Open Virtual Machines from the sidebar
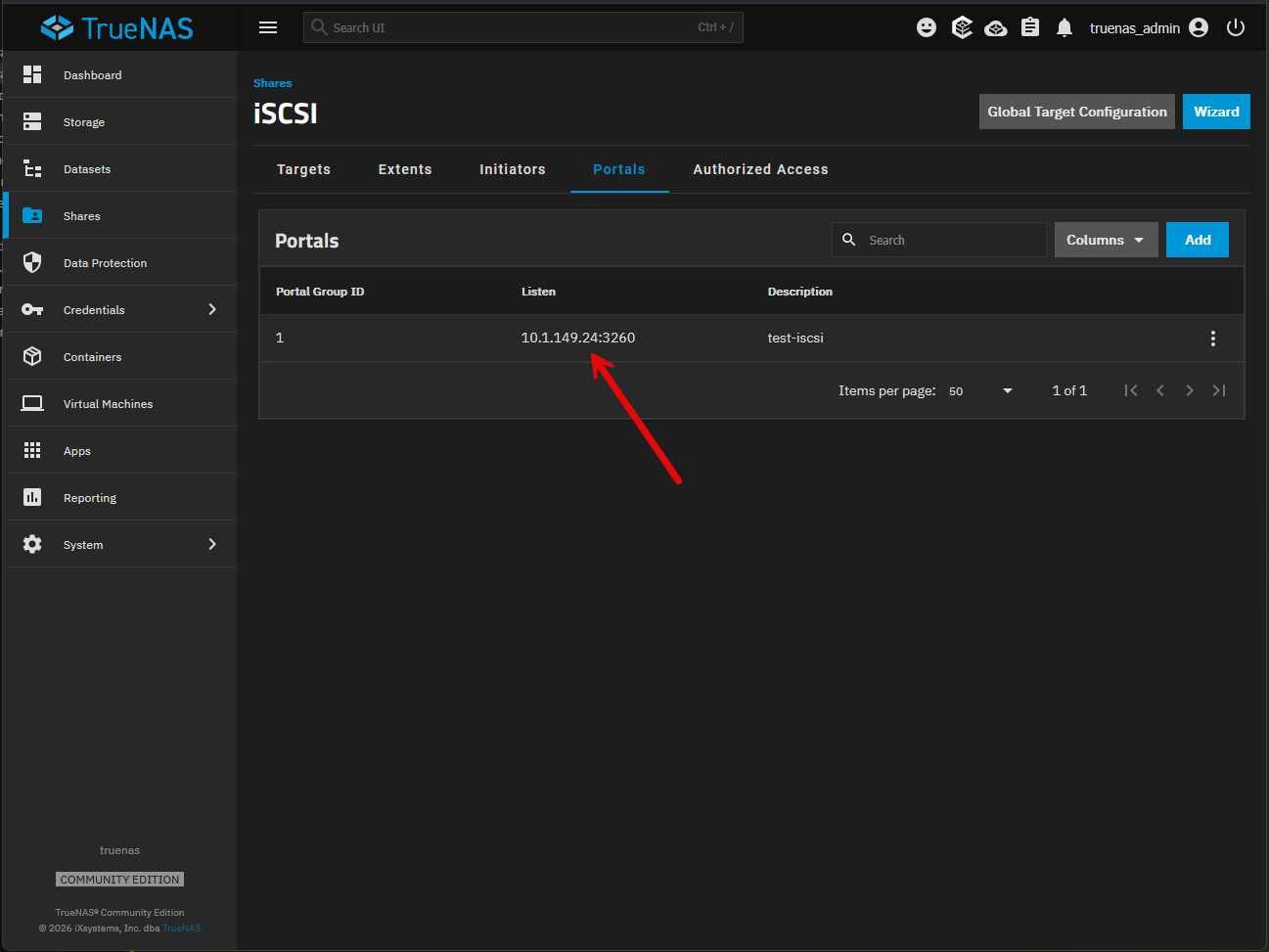Image resolution: width=1269 pixels, height=952 pixels. click(x=120, y=403)
